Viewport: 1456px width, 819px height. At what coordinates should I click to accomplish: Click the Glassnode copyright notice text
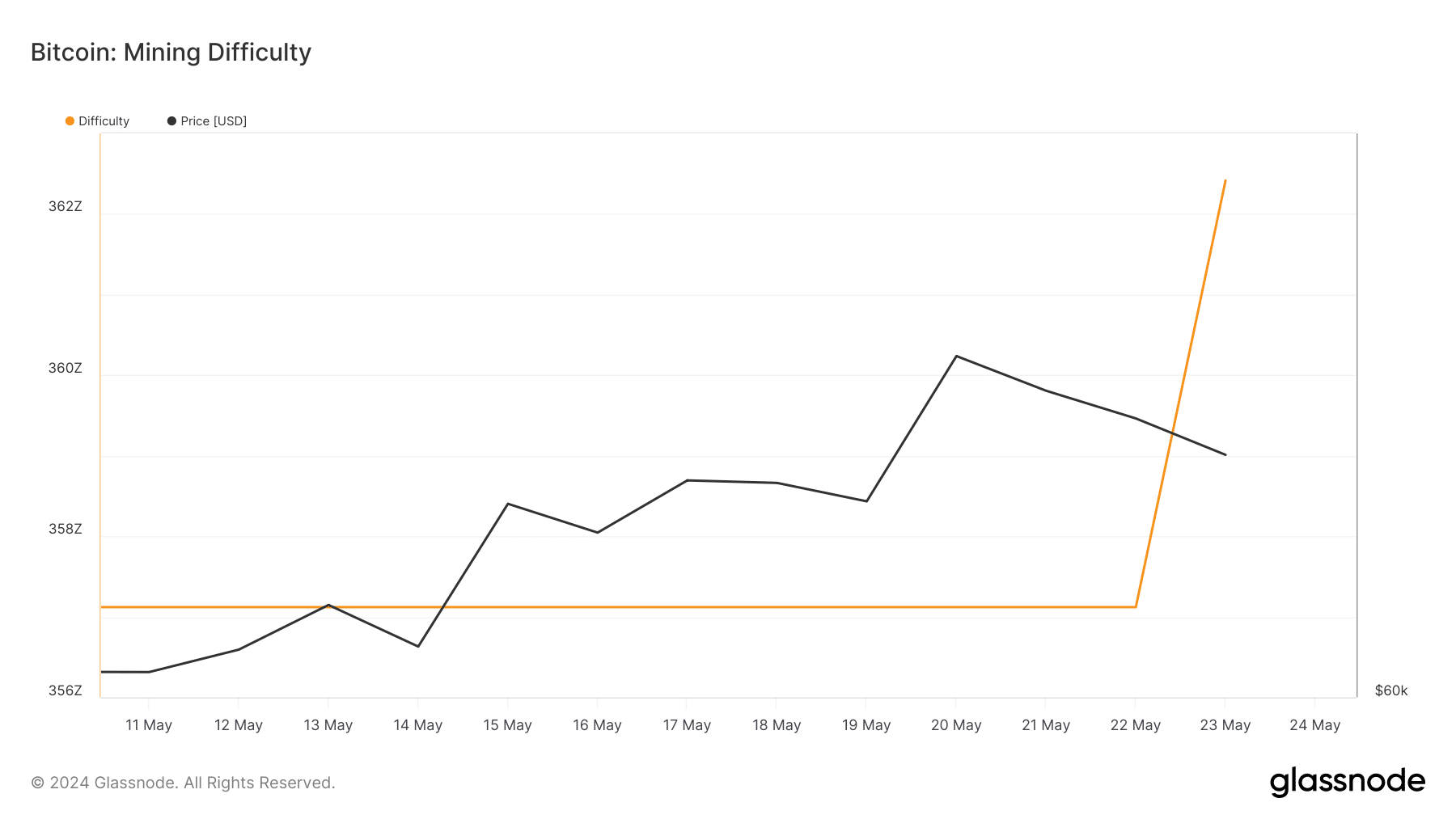click(183, 783)
